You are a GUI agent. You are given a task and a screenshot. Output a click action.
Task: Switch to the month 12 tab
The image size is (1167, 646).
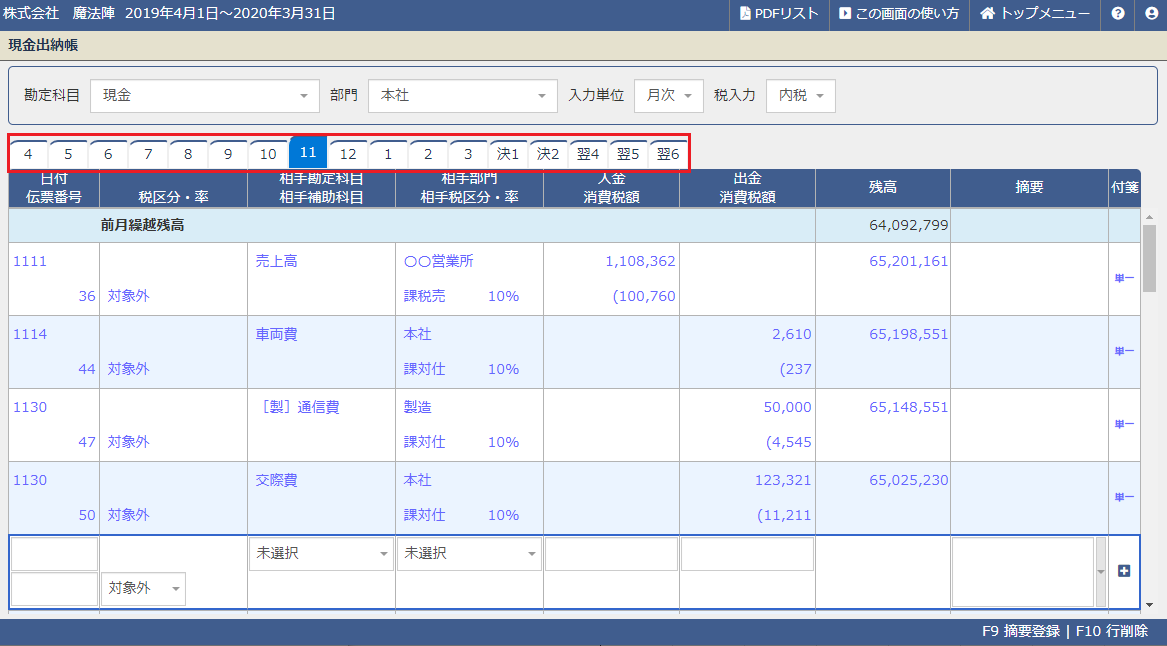(x=348, y=154)
